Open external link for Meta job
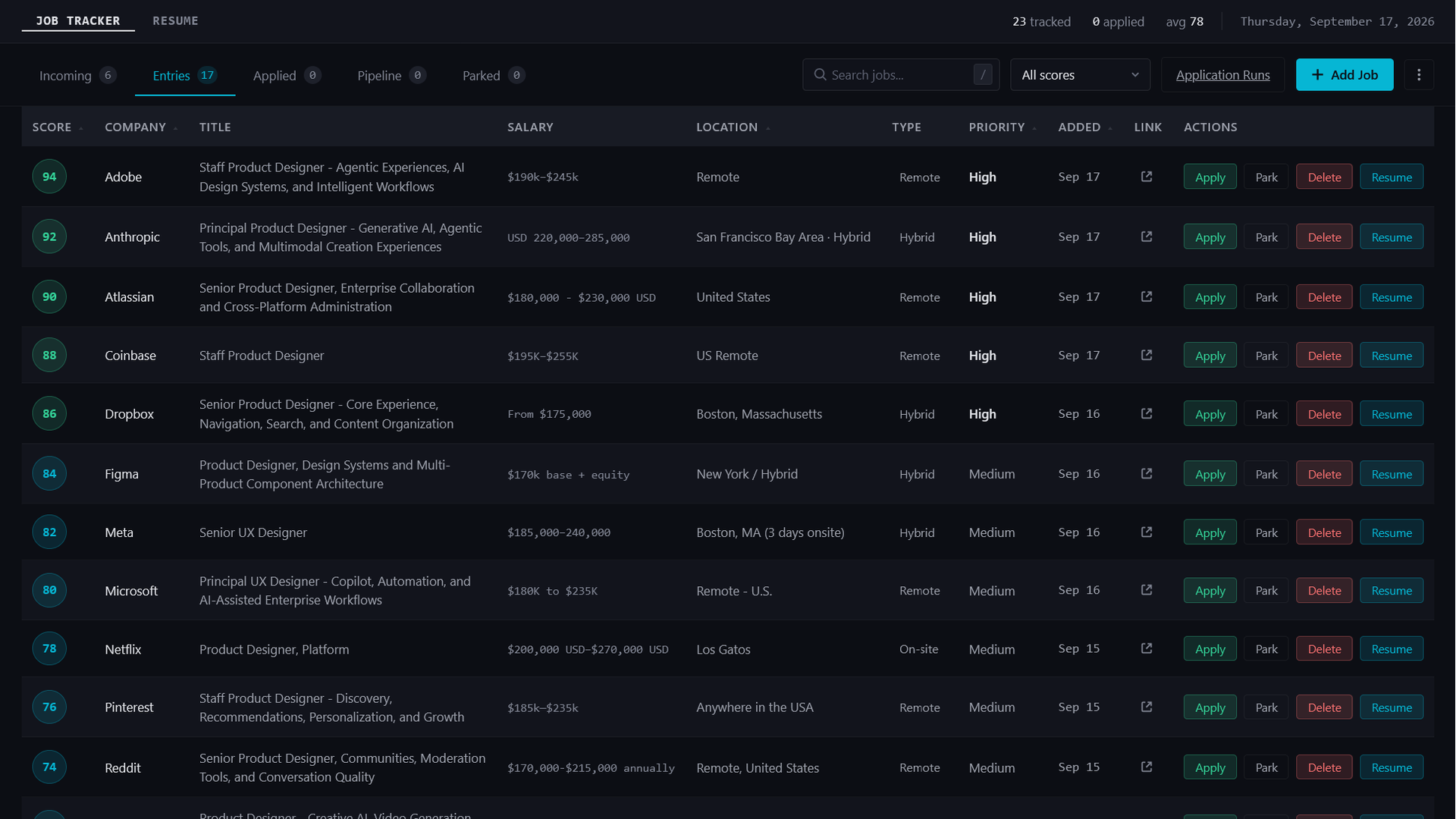The height and width of the screenshot is (819, 1456). [1147, 532]
